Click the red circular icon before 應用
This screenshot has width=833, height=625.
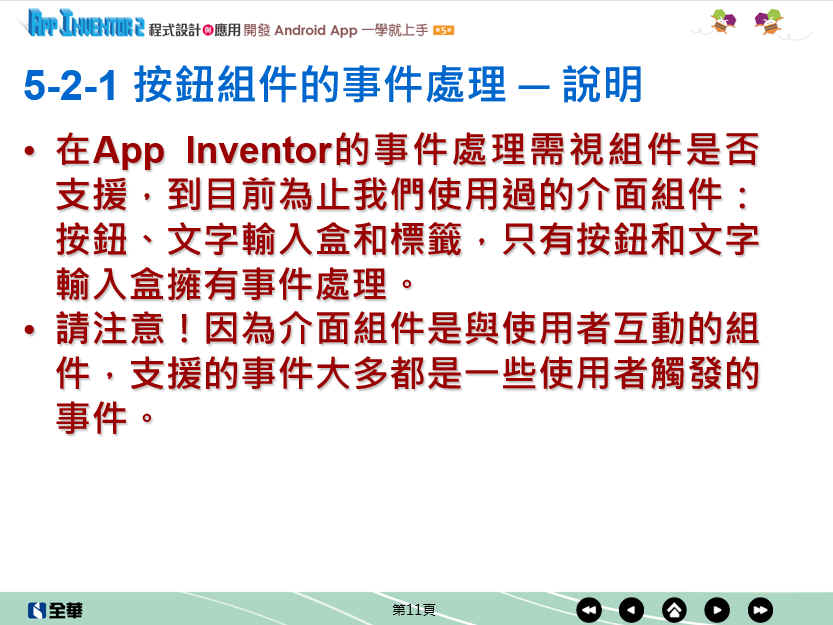pyautogui.click(x=208, y=31)
